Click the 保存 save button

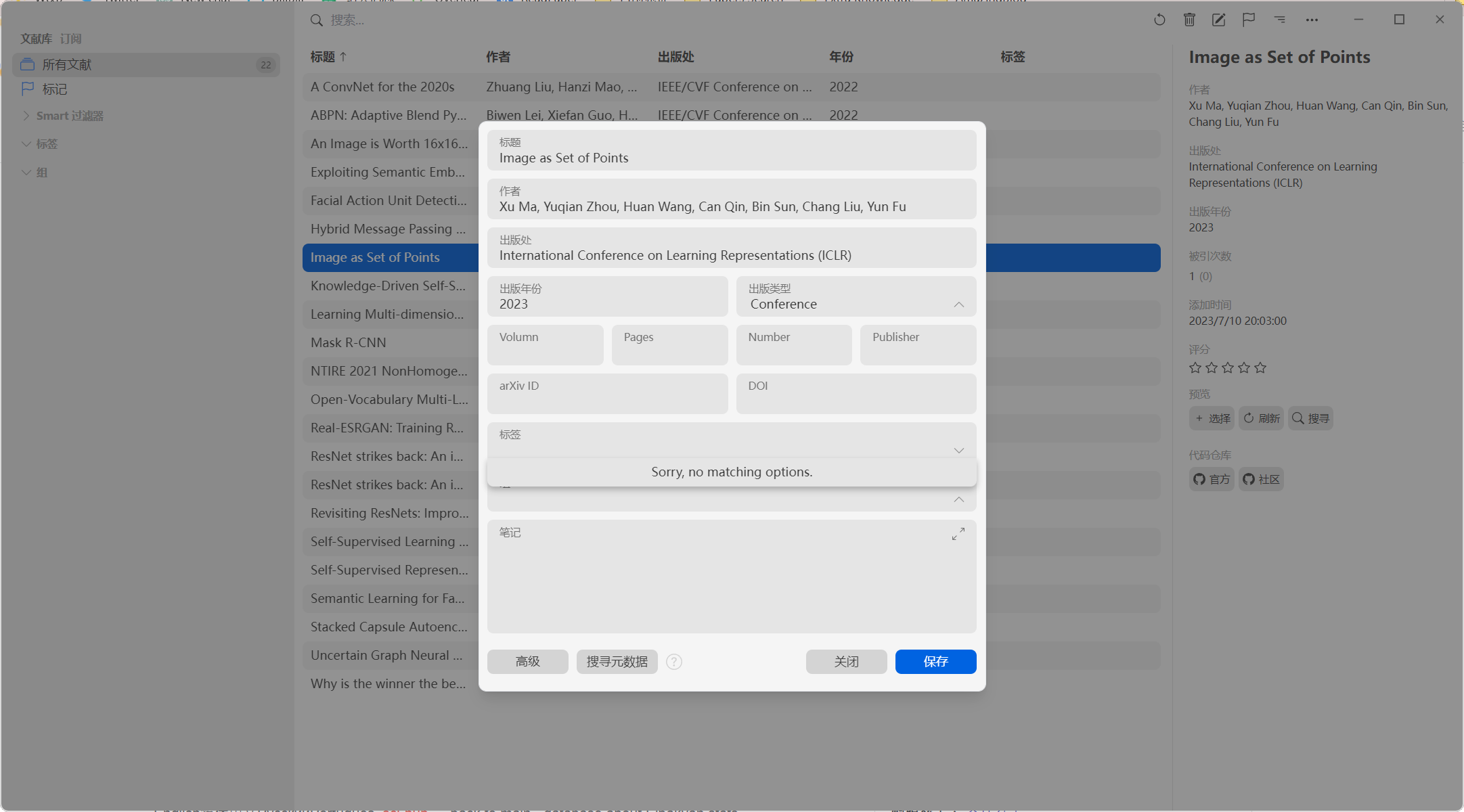click(935, 661)
